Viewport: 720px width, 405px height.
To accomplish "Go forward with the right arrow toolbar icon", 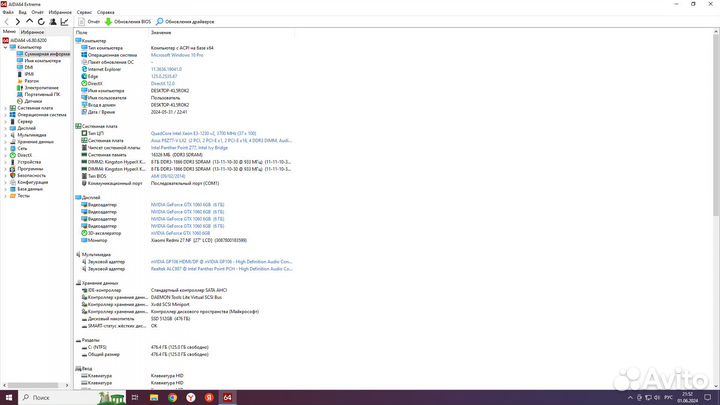I will pos(18,22).
